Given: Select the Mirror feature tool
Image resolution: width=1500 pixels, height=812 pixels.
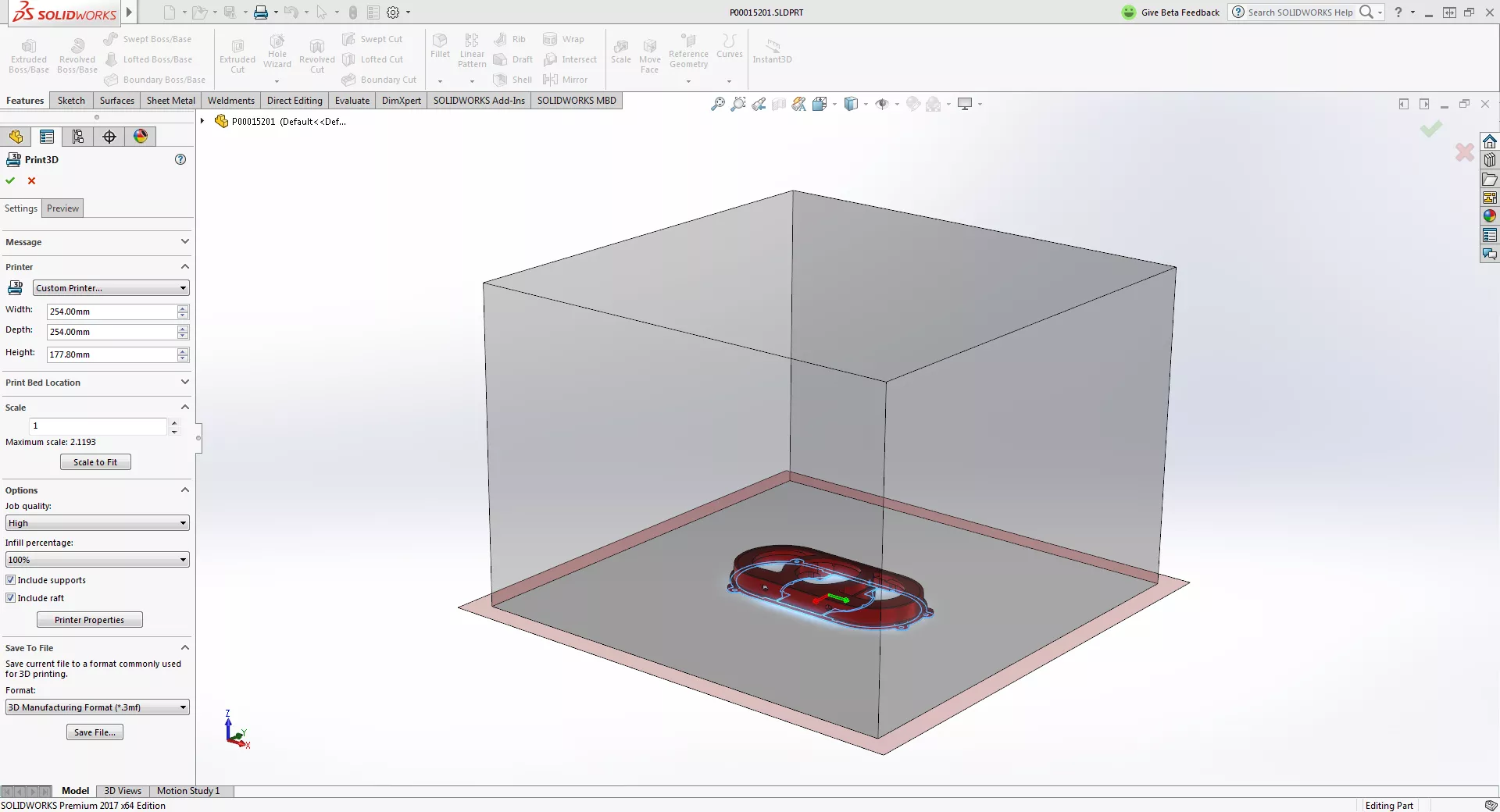Looking at the screenshot, I should tap(566, 79).
